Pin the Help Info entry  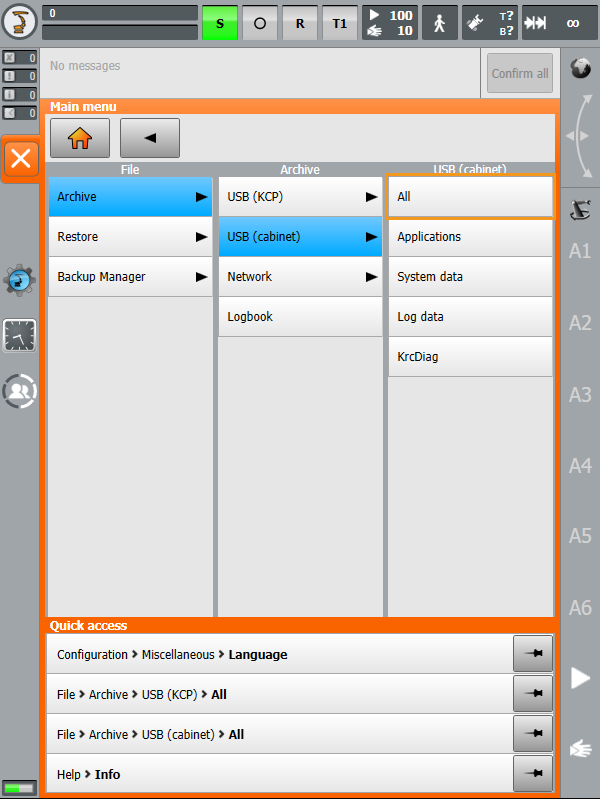coord(533,774)
